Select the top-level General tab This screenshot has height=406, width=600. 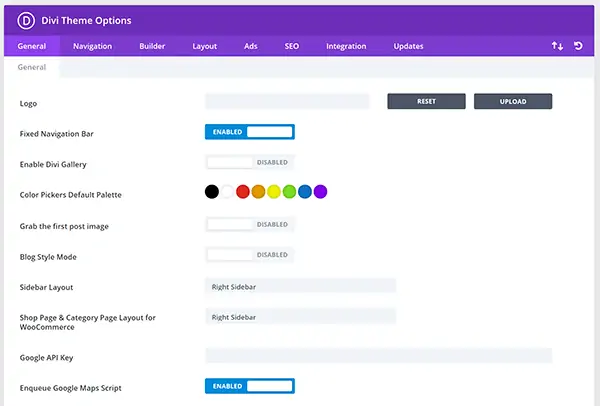[32, 46]
